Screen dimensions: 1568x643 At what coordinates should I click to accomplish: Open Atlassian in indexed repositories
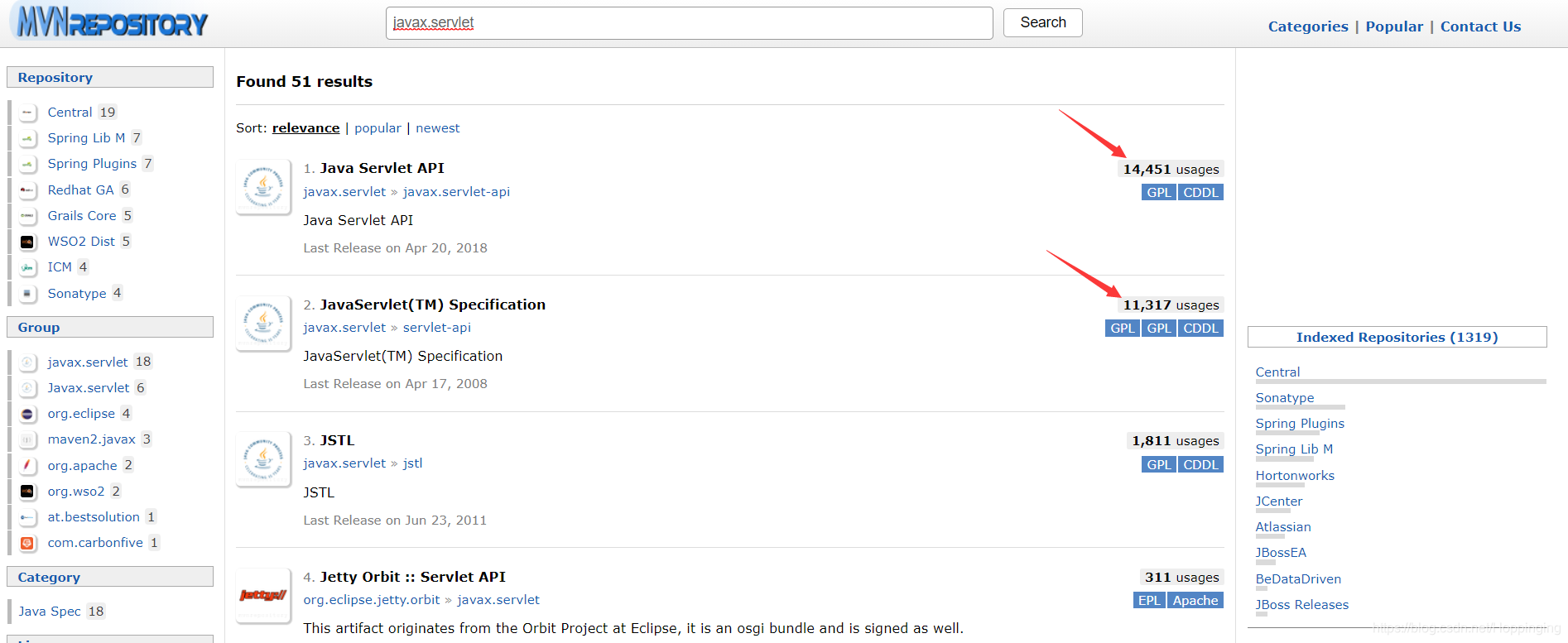point(1283,527)
